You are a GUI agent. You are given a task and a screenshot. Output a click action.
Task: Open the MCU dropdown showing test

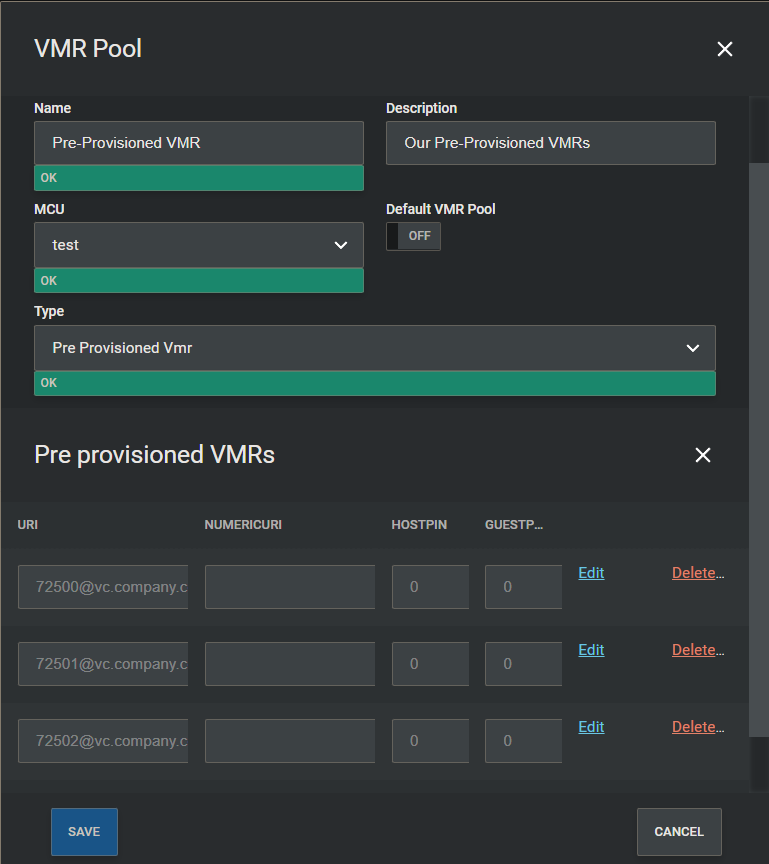pos(199,245)
